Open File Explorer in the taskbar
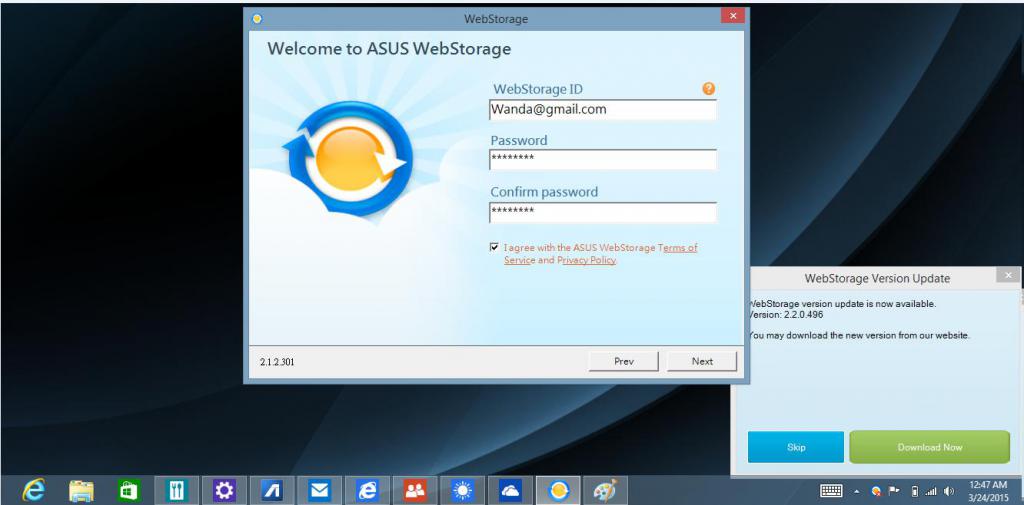 82,491
